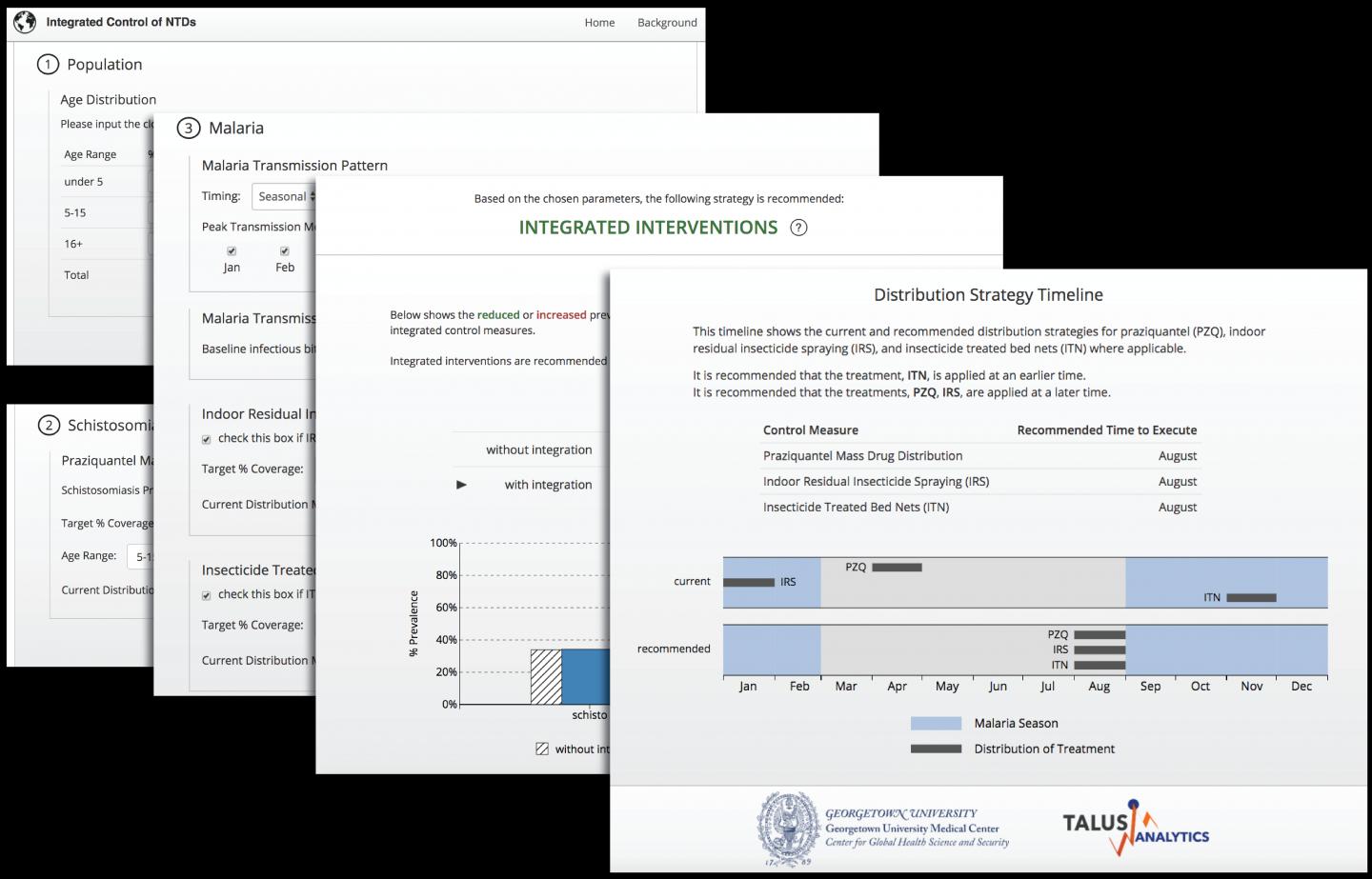Click the circled 2 next to Schistosomiasis

(x=48, y=426)
